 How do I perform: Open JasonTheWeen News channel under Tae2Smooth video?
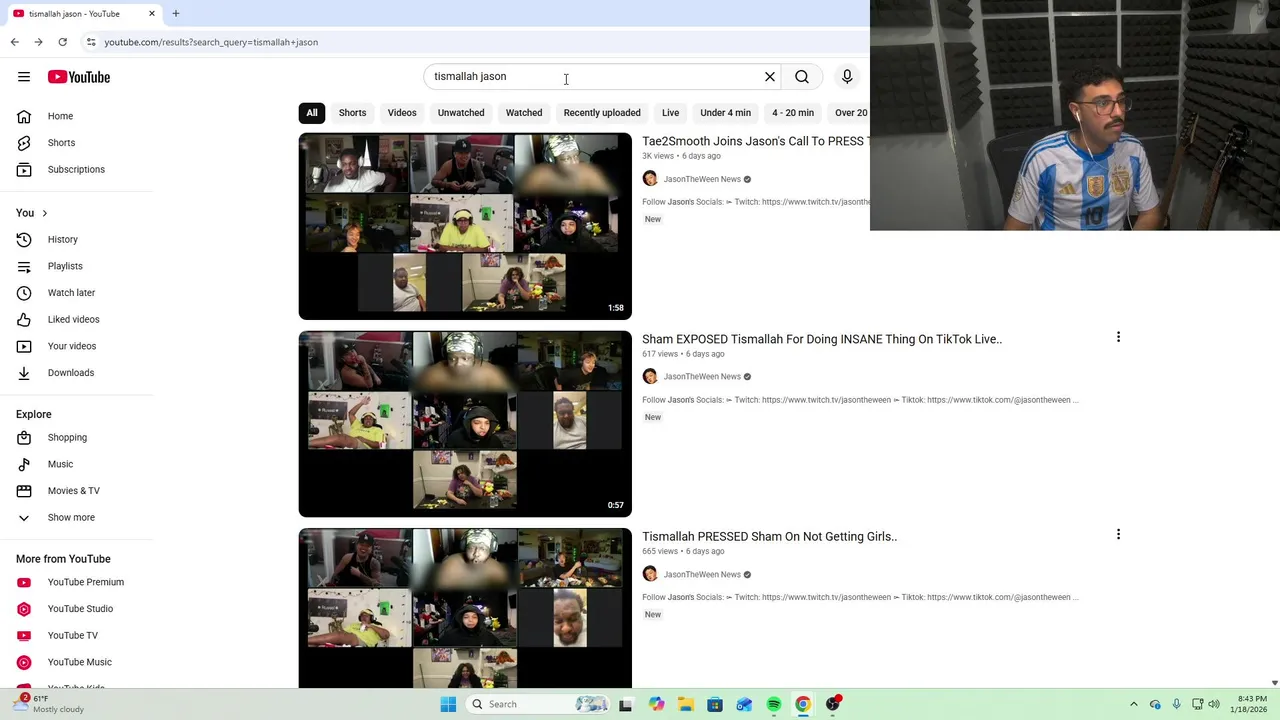click(702, 179)
